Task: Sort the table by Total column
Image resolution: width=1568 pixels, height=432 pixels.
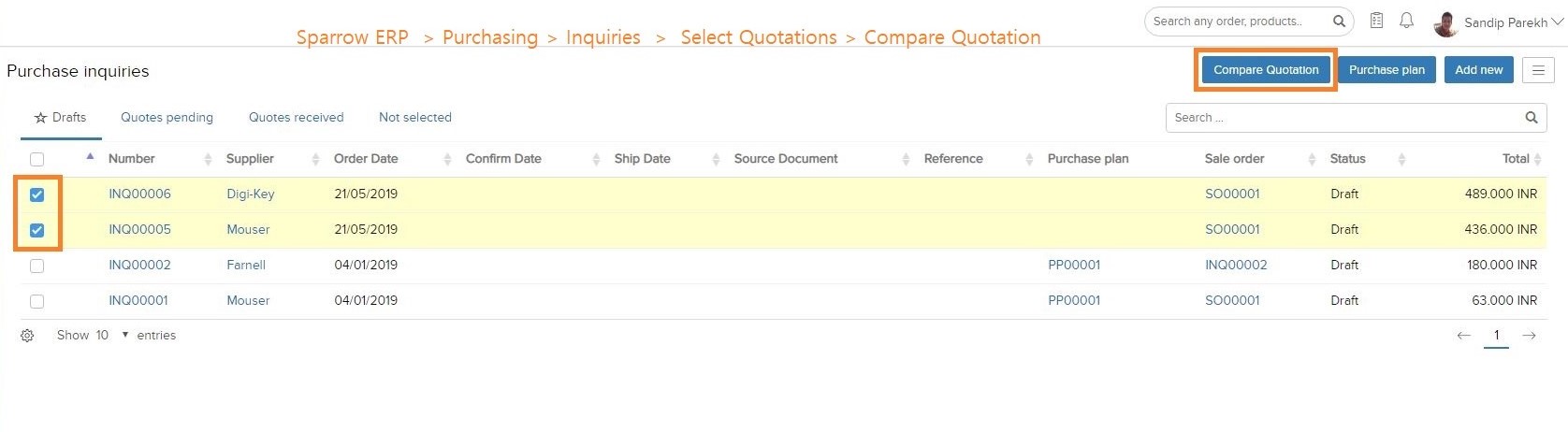Action: [1516, 159]
